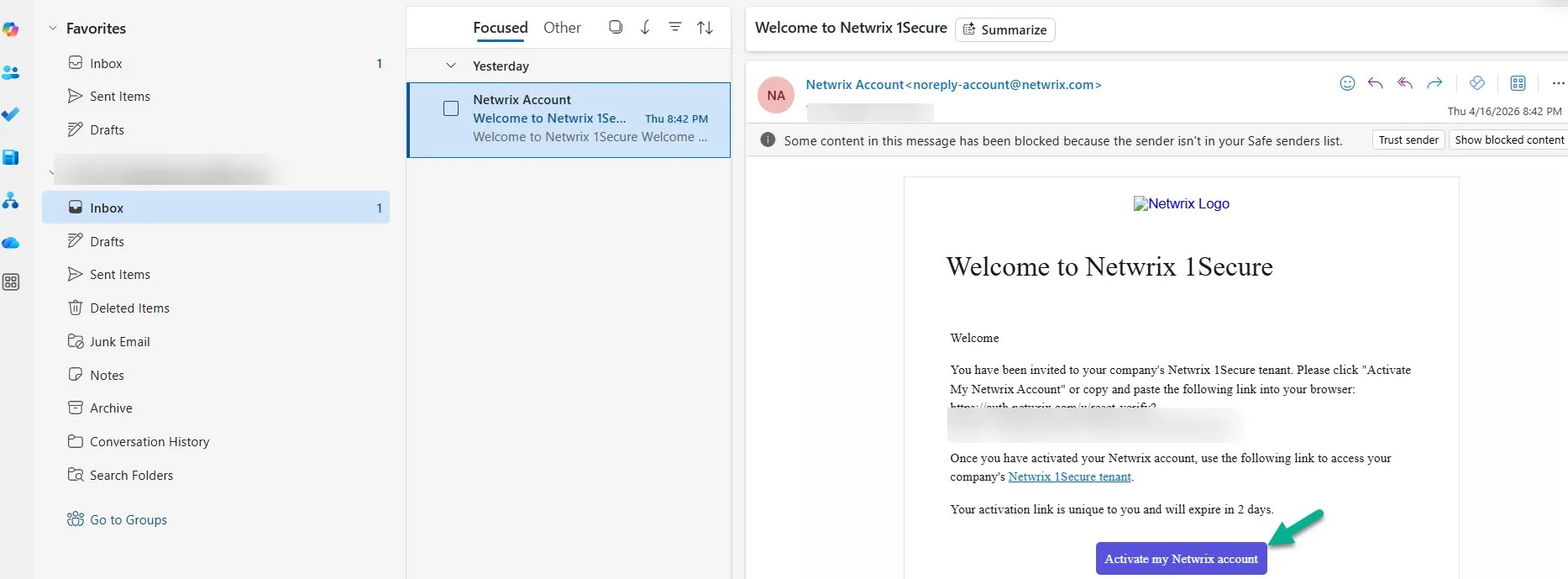The height and width of the screenshot is (579, 1568).
Task: Click the Show blocked content button
Action: (x=1509, y=139)
